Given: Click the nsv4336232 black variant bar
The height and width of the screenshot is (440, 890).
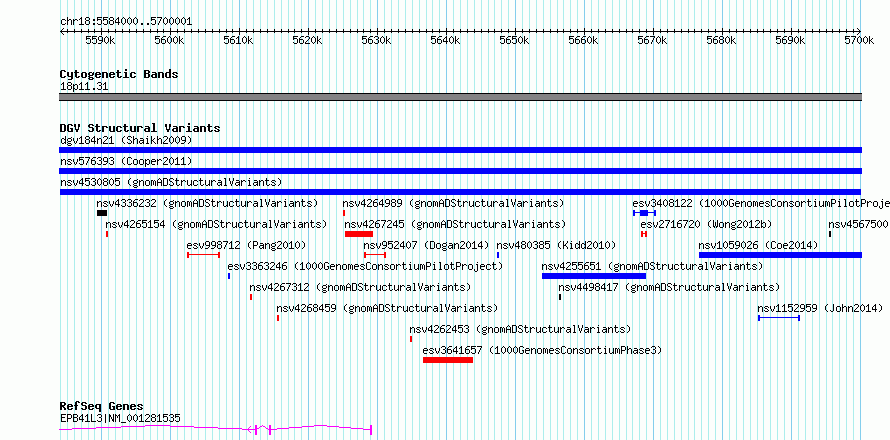Looking at the screenshot, I should coord(102,213).
